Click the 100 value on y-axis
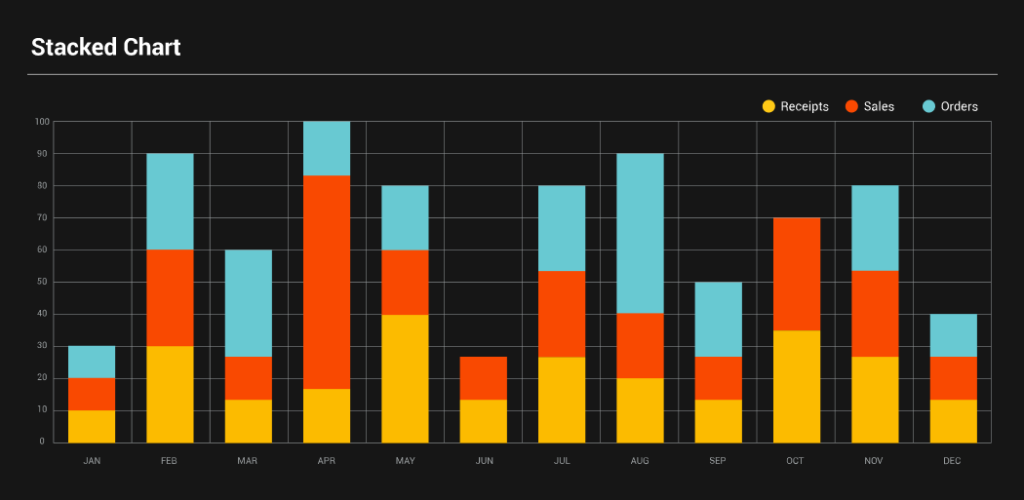Viewport: 1024px width, 500px height. 41,122
